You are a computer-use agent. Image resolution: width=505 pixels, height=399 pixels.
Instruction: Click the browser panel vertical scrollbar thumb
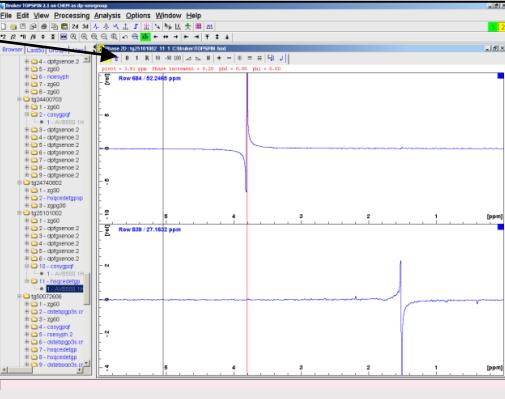coord(86,289)
